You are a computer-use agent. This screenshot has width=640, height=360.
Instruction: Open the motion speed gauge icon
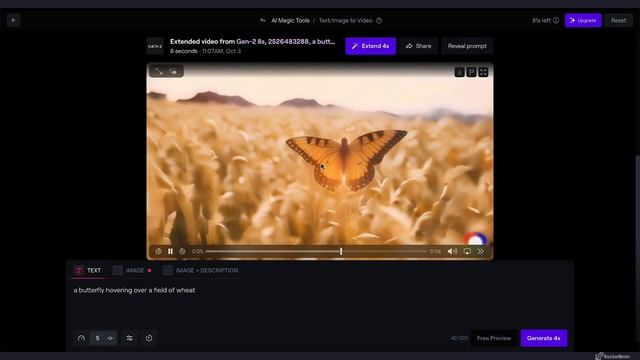(81, 338)
